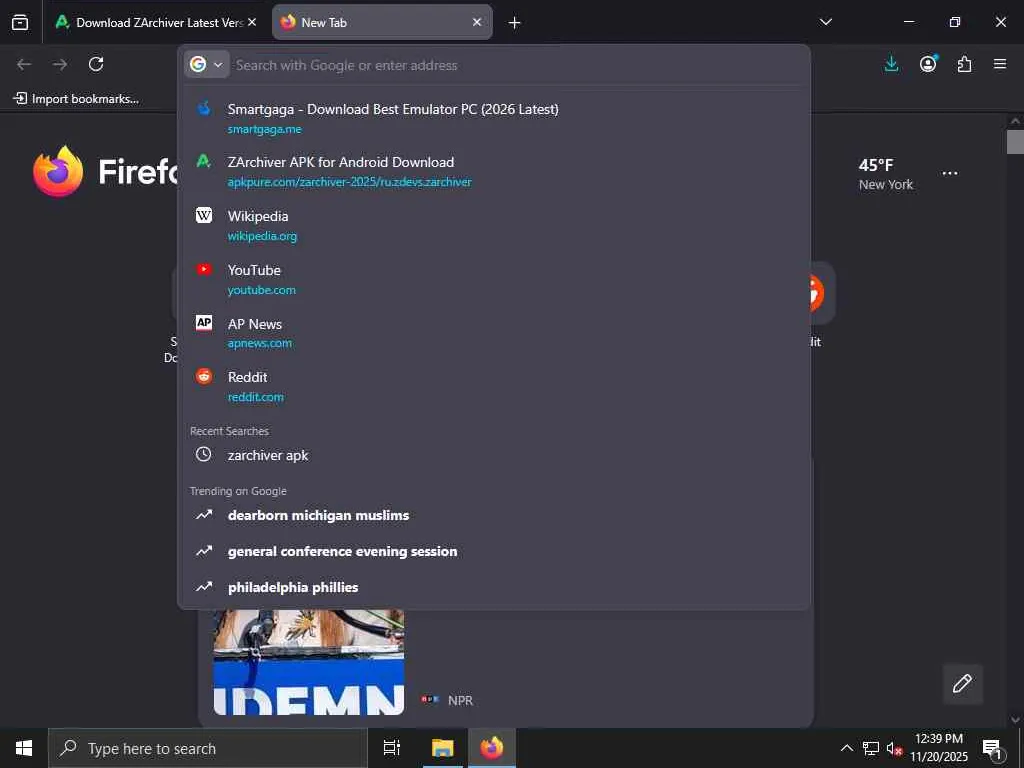Viewport: 1024px width, 768px height.
Task: Select the Reddit suggestion
Action: point(494,386)
